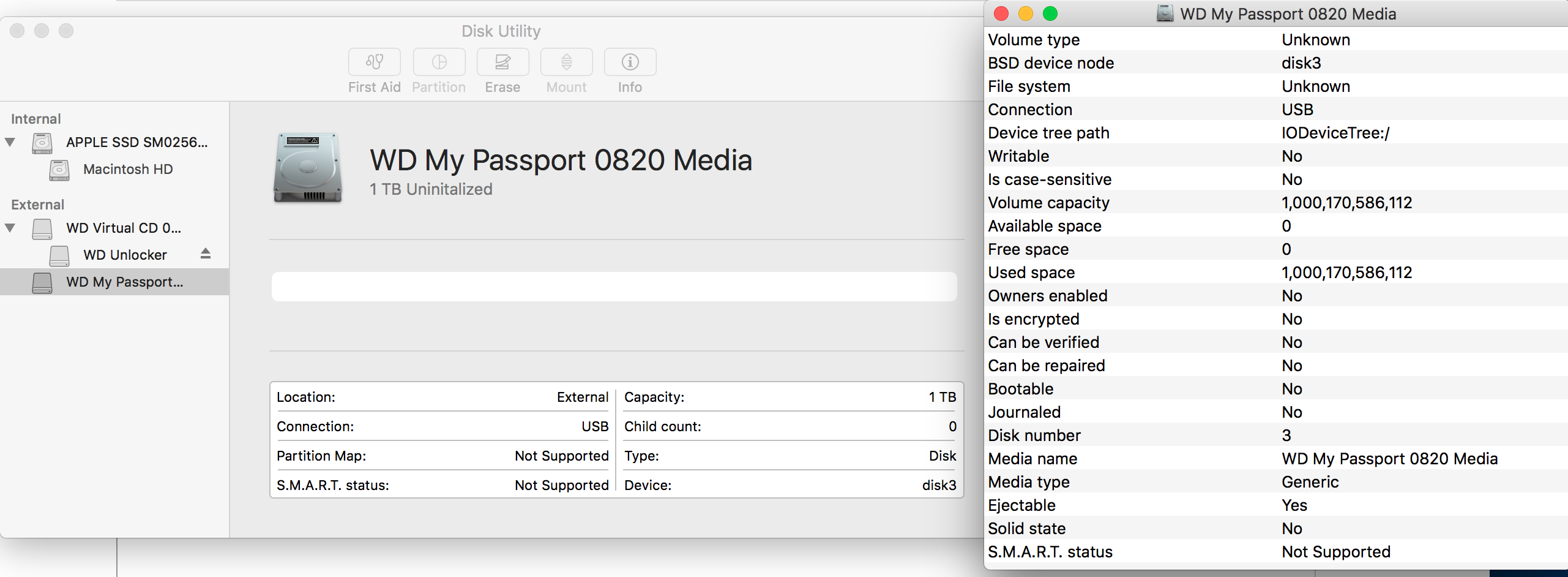This screenshot has width=1568, height=577.
Task: Click the empty capacity bar
Action: [614, 286]
